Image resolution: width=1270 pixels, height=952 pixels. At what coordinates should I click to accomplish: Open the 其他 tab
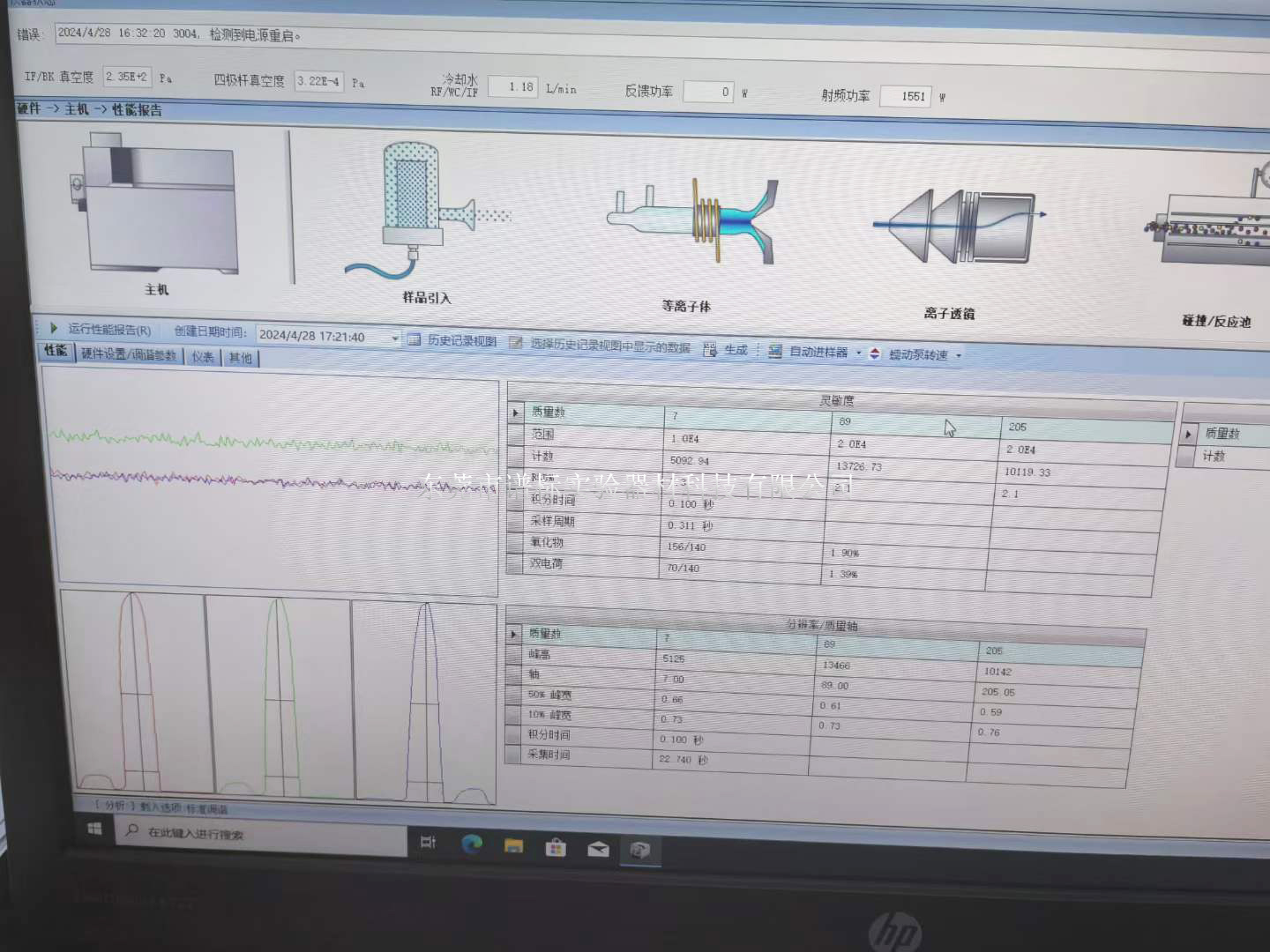click(240, 357)
